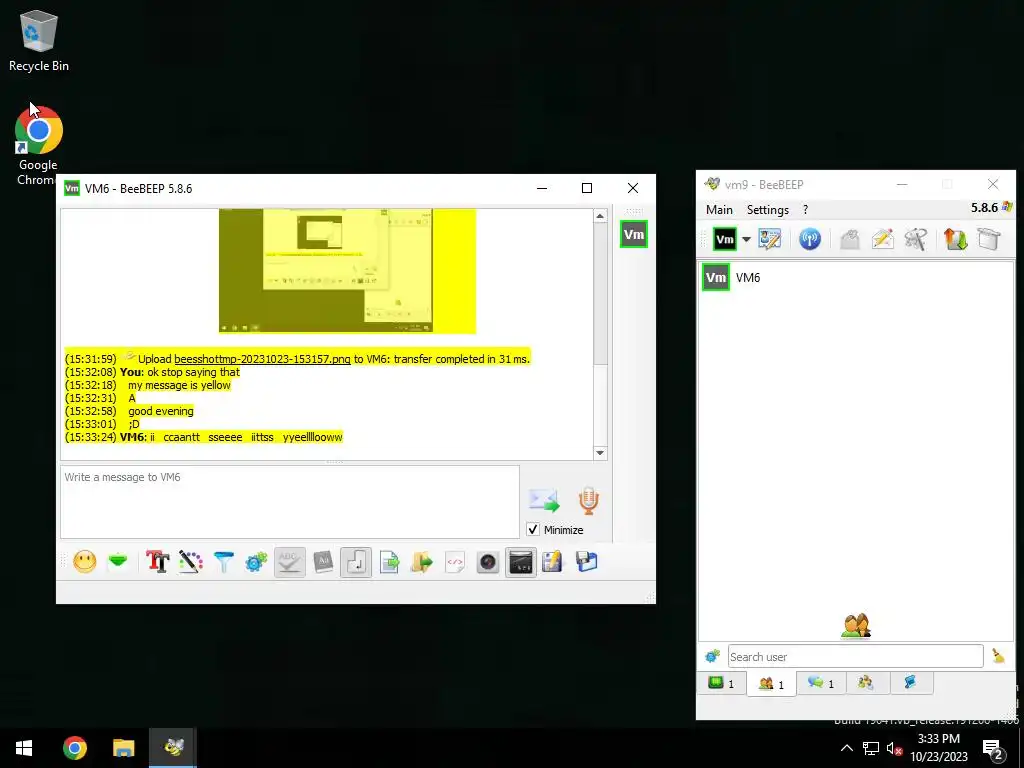Switch to the green board tab
The height and width of the screenshot is (768, 1024).
[721, 683]
